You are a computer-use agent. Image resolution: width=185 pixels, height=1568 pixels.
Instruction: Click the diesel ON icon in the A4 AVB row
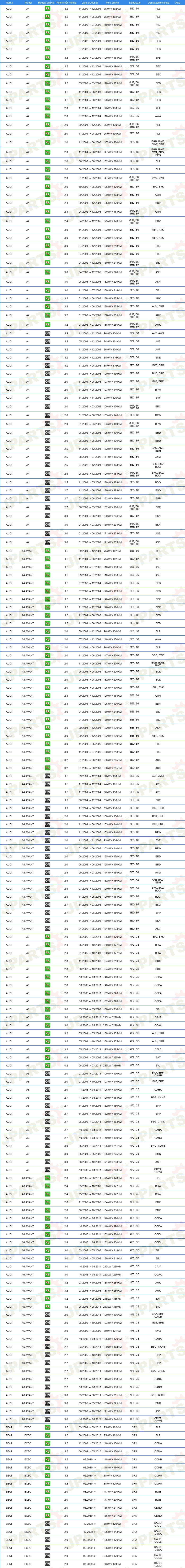click(48, 341)
